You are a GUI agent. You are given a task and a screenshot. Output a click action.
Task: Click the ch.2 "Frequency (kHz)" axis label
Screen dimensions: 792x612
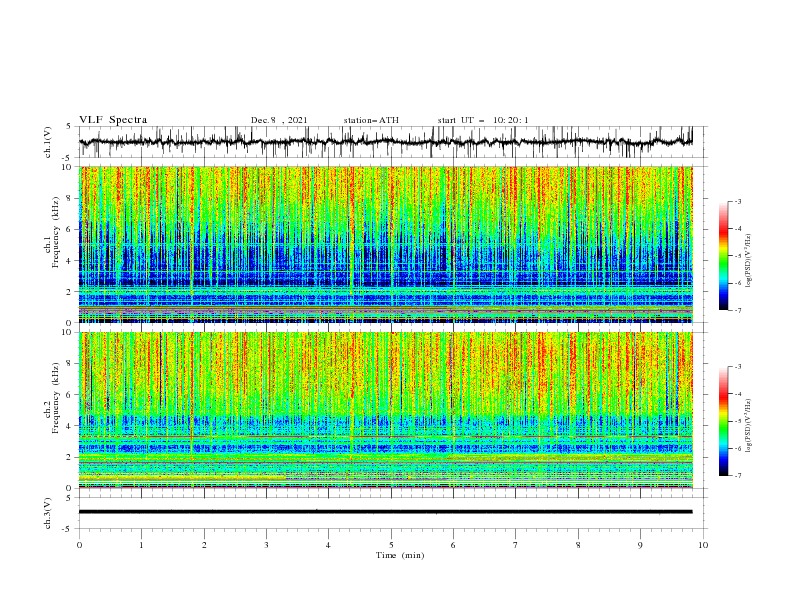pos(57,397)
